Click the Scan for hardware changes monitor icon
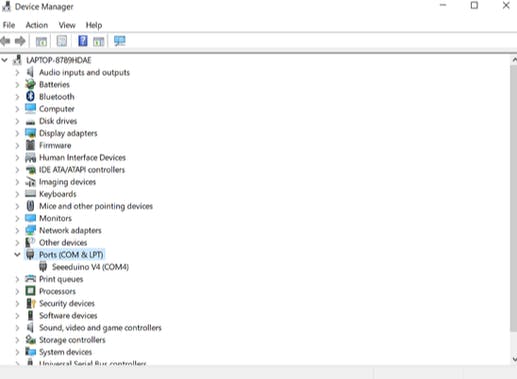 coord(119,41)
